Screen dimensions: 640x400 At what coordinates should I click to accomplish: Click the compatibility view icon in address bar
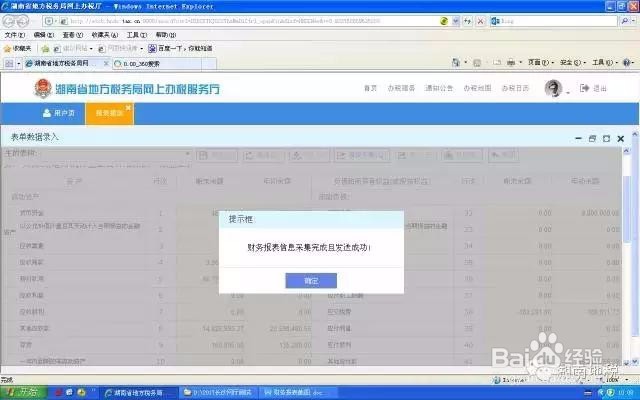coord(444,21)
